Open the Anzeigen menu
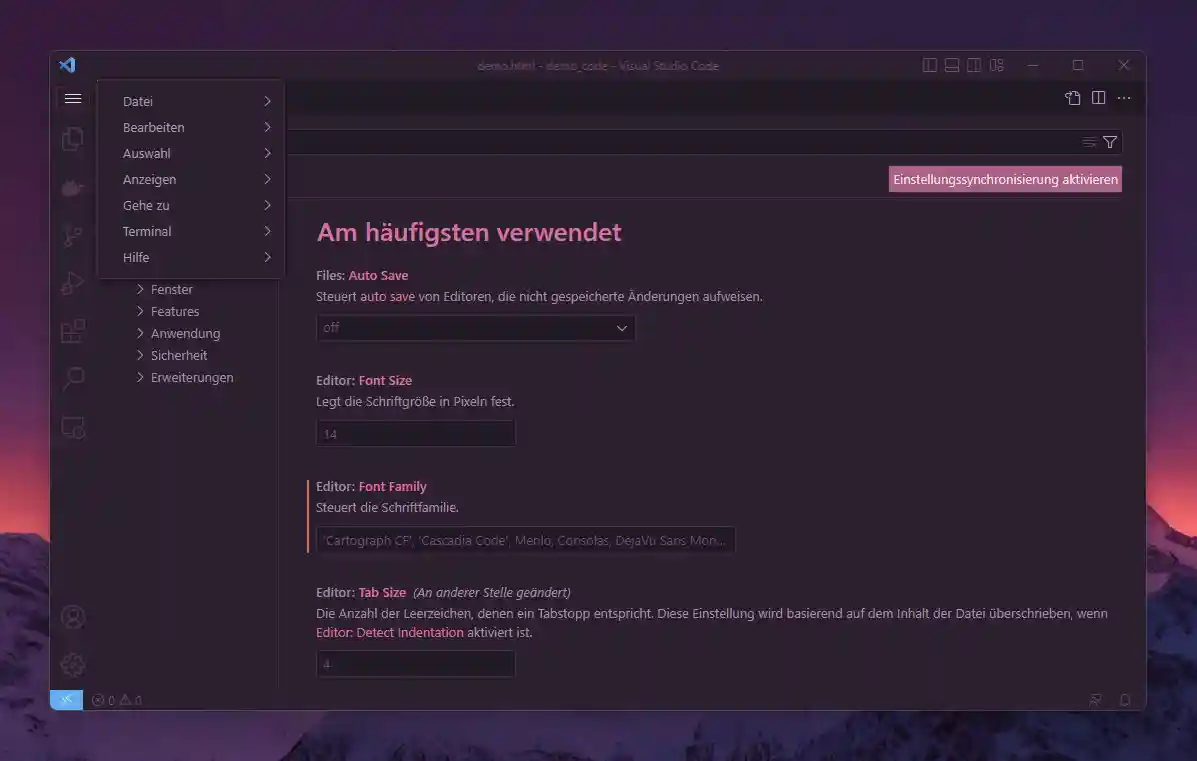This screenshot has height=761, width=1197. tap(191, 179)
